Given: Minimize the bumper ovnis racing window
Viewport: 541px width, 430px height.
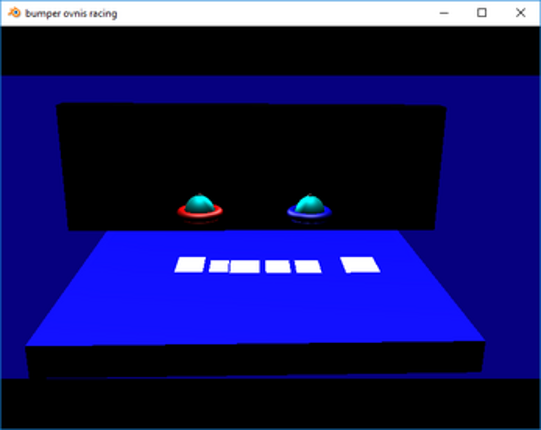Looking at the screenshot, I should tap(444, 13).
